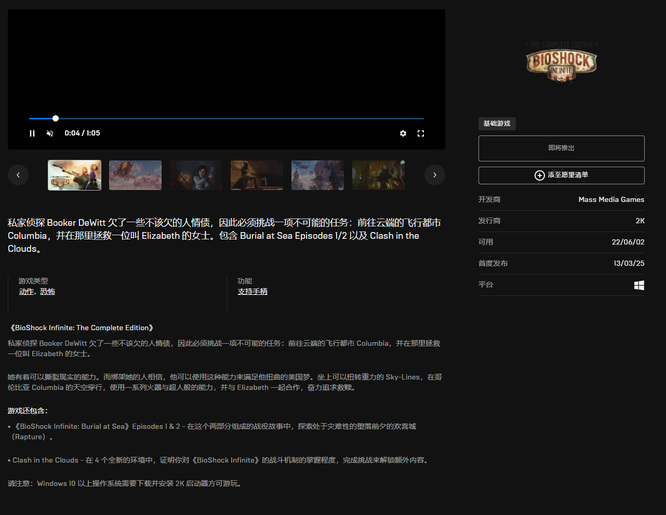Click initial release date 13/03/25

click(629, 263)
